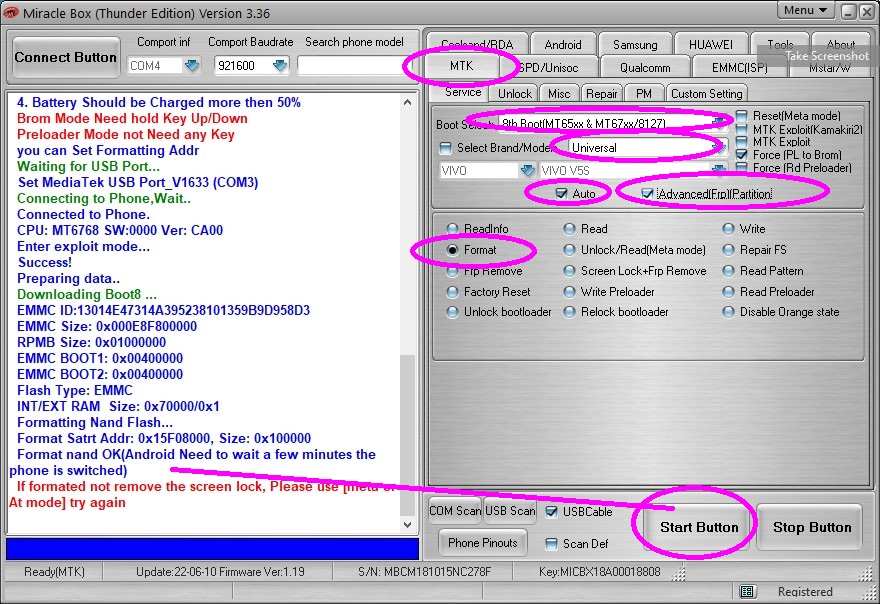The height and width of the screenshot is (604, 880).
Task: Select the Read Preloader radio option
Action: pyautogui.click(x=728, y=292)
